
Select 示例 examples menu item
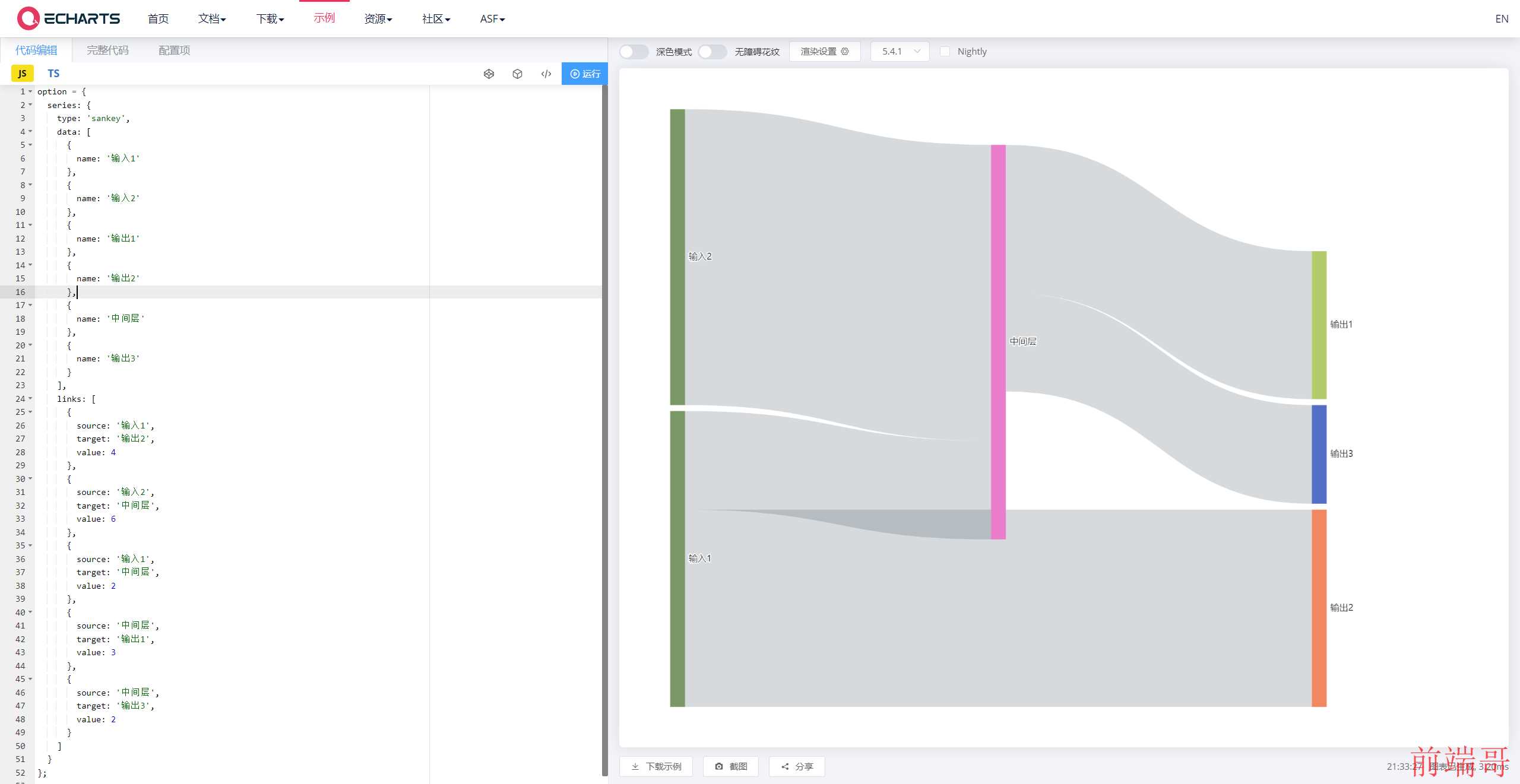point(324,18)
